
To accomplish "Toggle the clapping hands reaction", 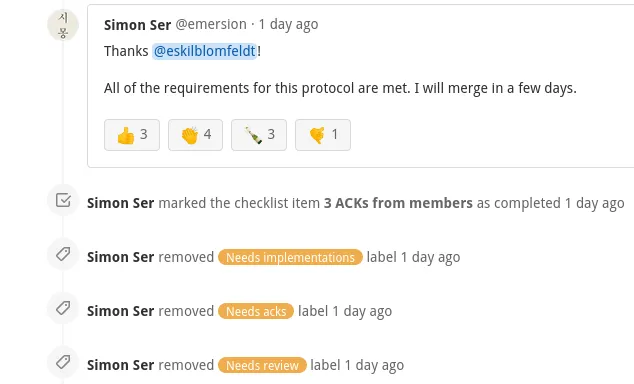I will (195, 135).
